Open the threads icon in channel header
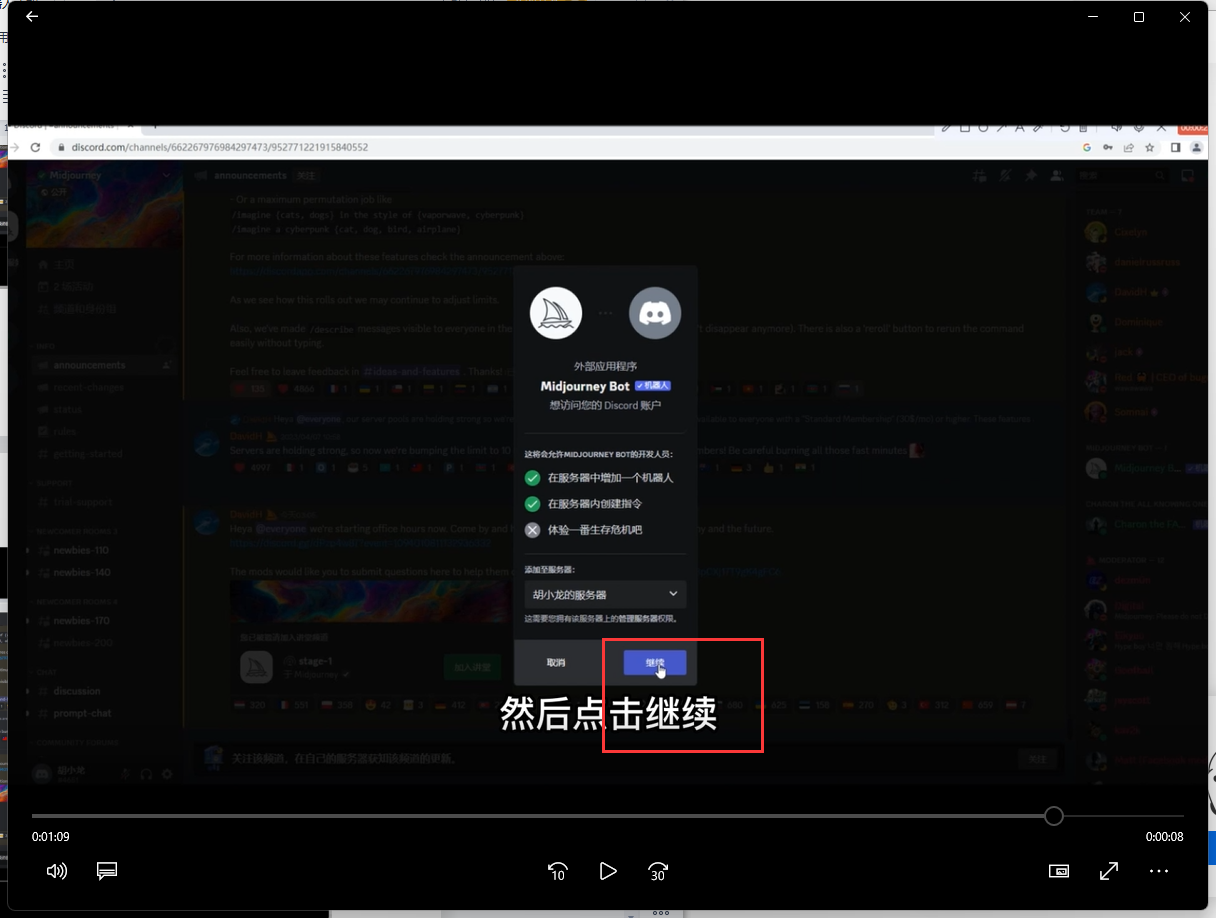1216x918 pixels. [x=979, y=175]
